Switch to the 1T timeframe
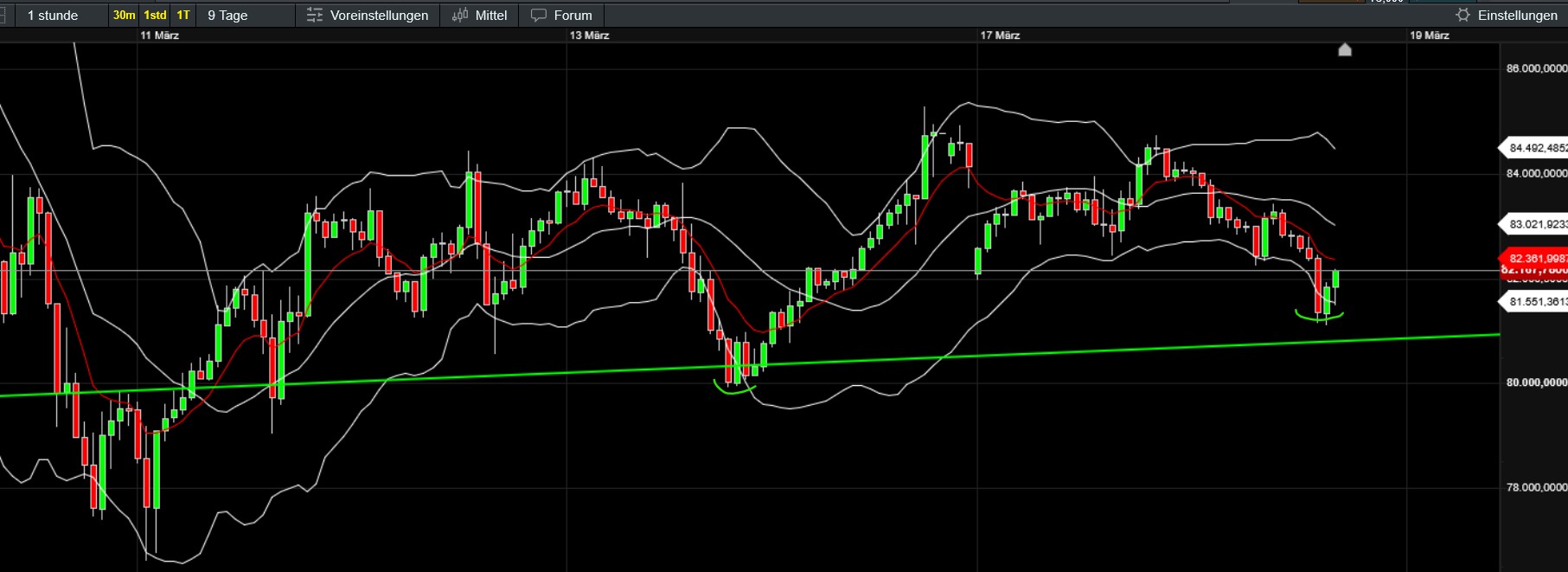Screen dimensions: 1568x572 point(183,15)
